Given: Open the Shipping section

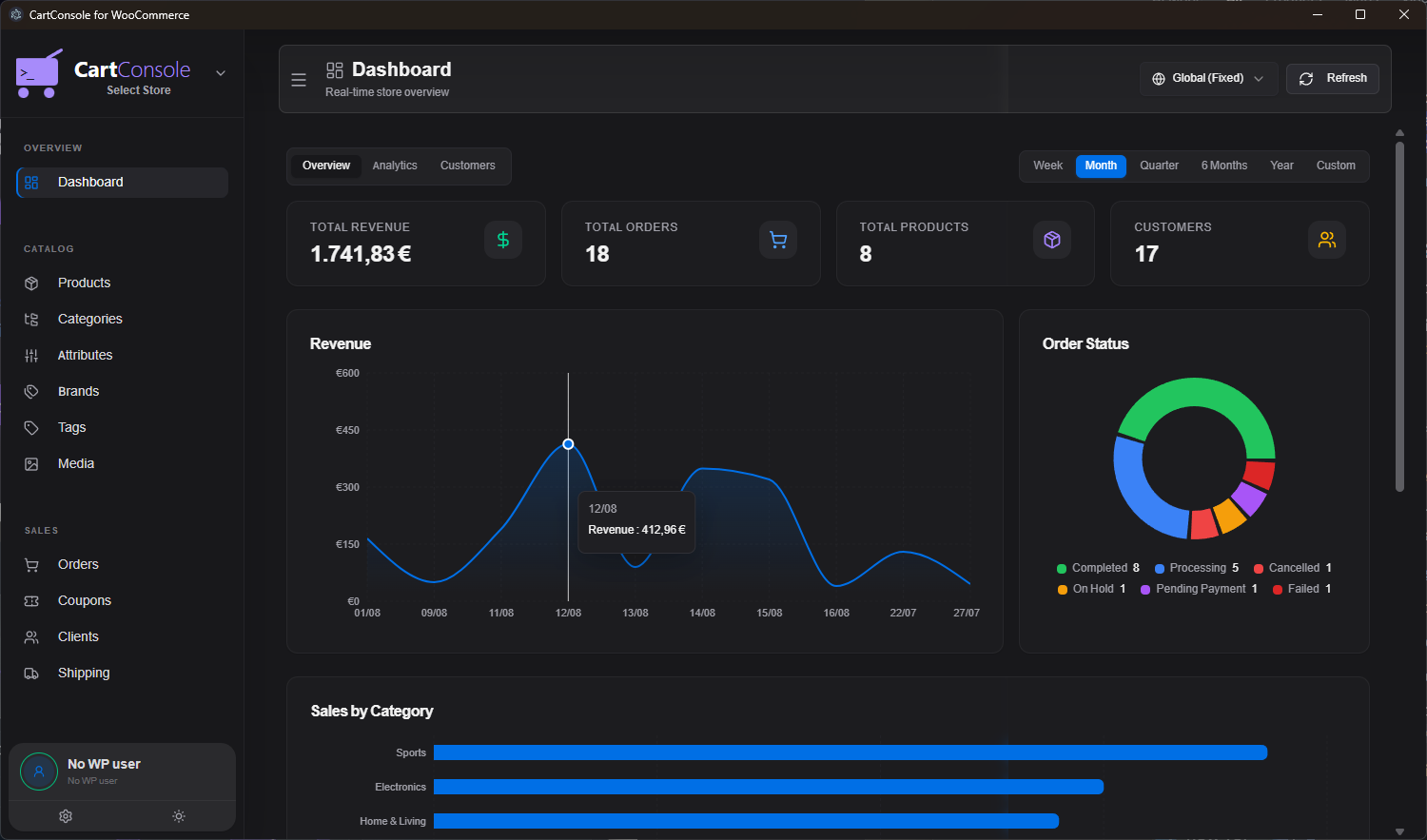Looking at the screenshot, I should tap(122, 674).
